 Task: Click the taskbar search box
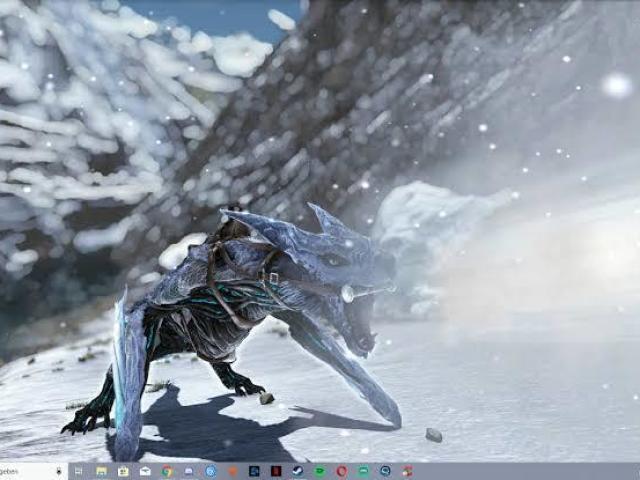pos(33,471)
